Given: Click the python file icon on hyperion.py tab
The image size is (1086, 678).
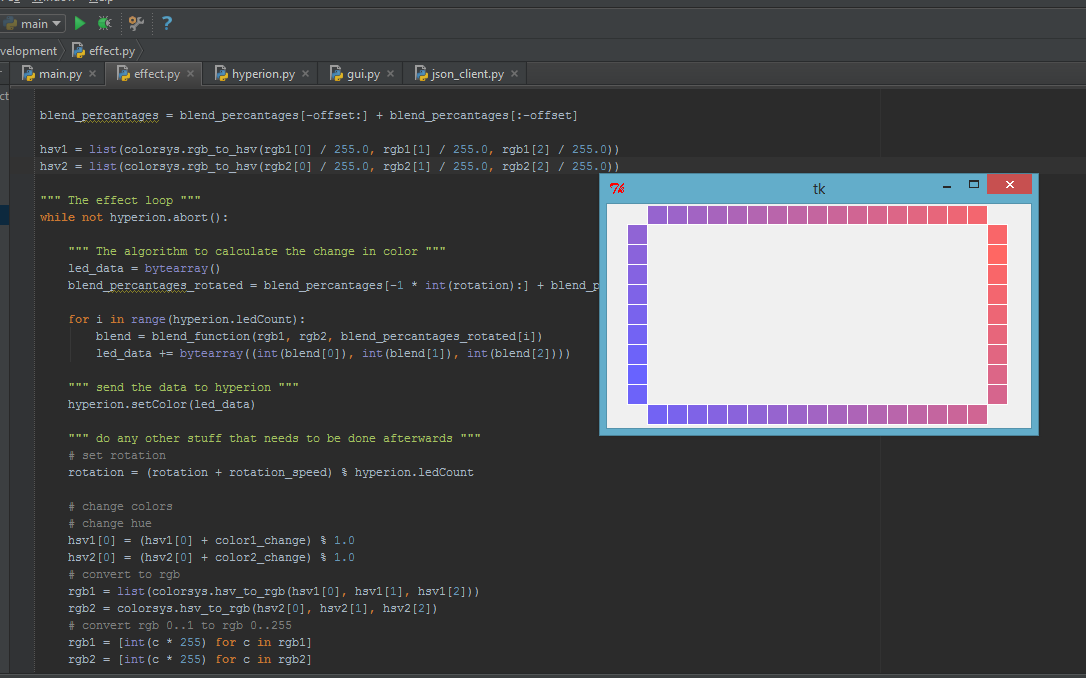Looking at the screenshot, I should coord(221,73).
